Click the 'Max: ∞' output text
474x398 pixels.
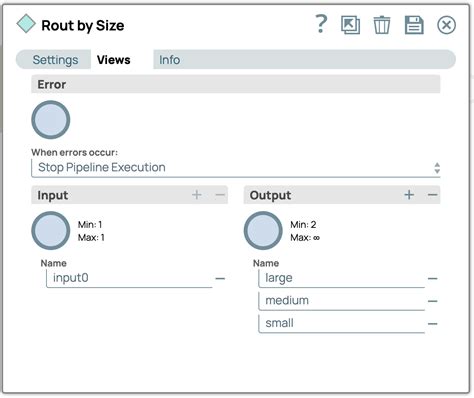tap(305, 238)
